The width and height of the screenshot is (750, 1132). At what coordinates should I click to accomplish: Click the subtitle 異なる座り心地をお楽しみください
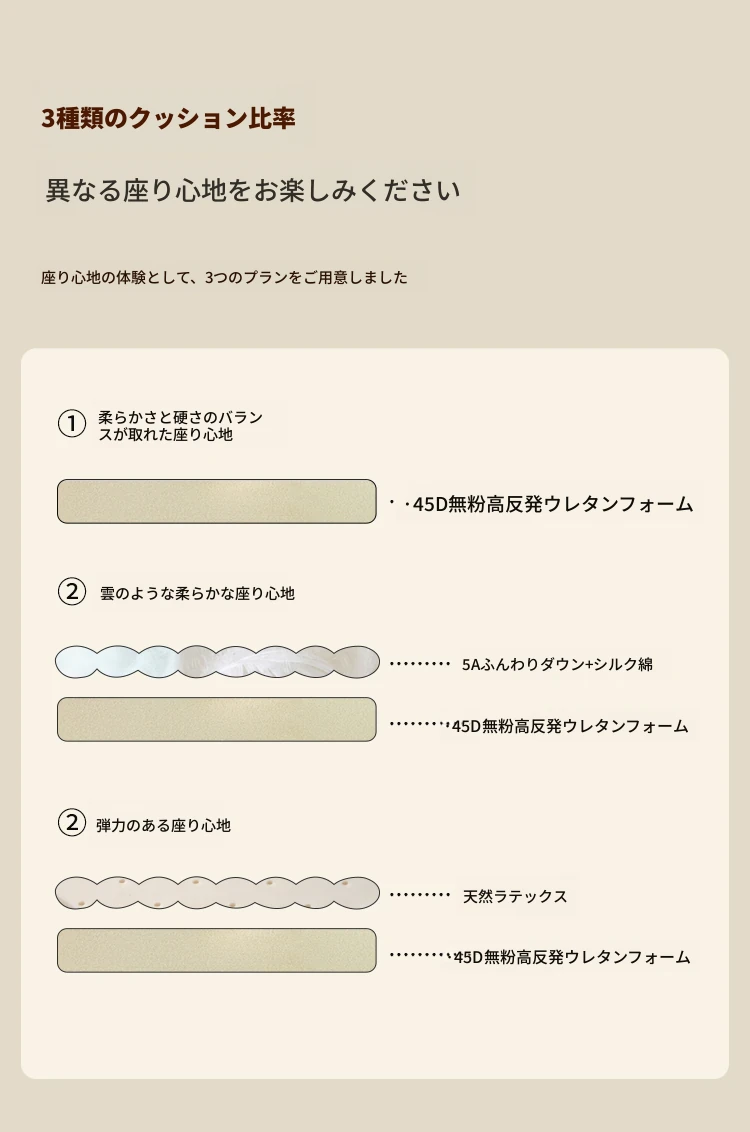253,190
